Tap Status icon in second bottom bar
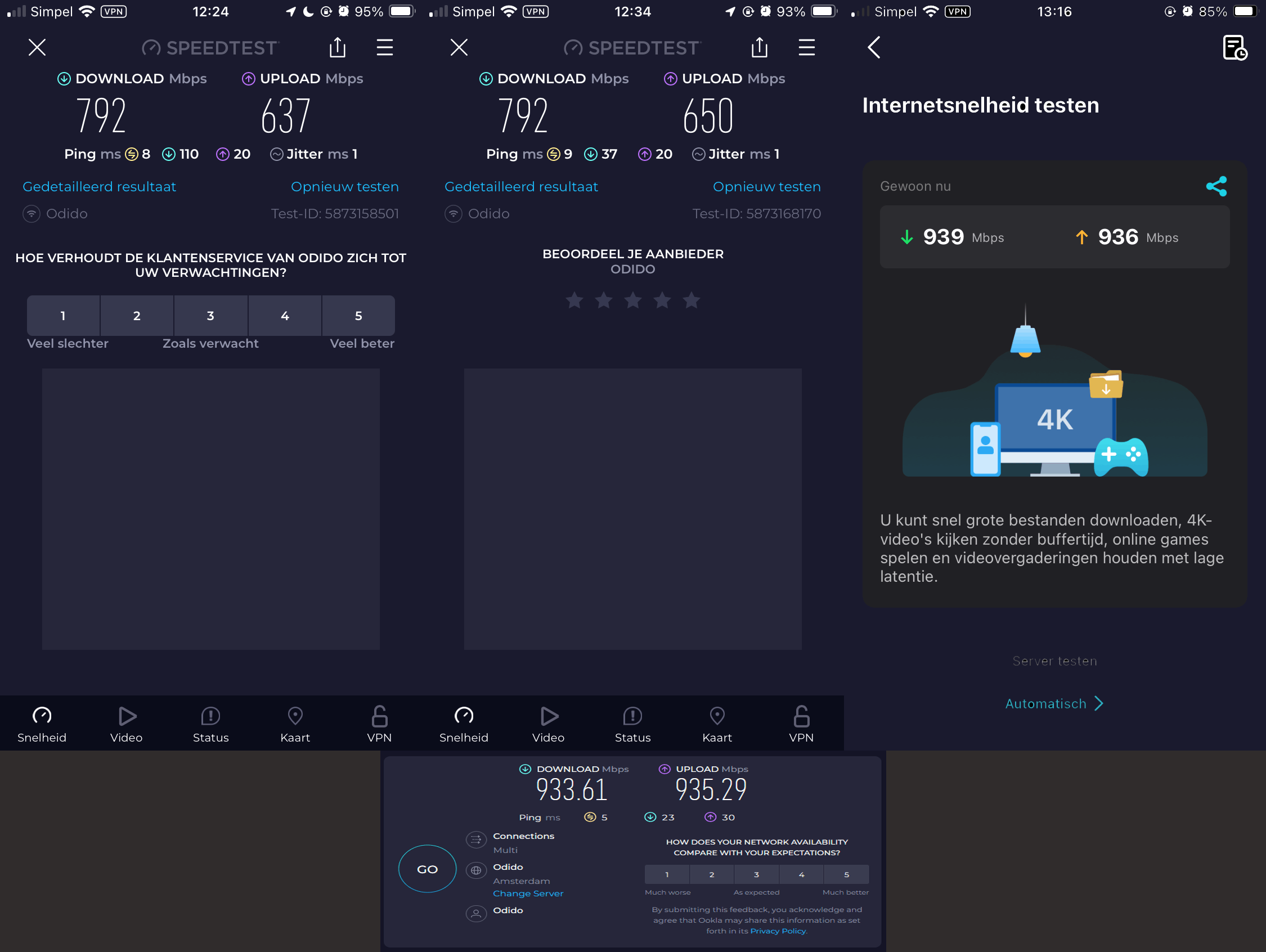The width and height of the screenshot is (1266, 952). 632,724
